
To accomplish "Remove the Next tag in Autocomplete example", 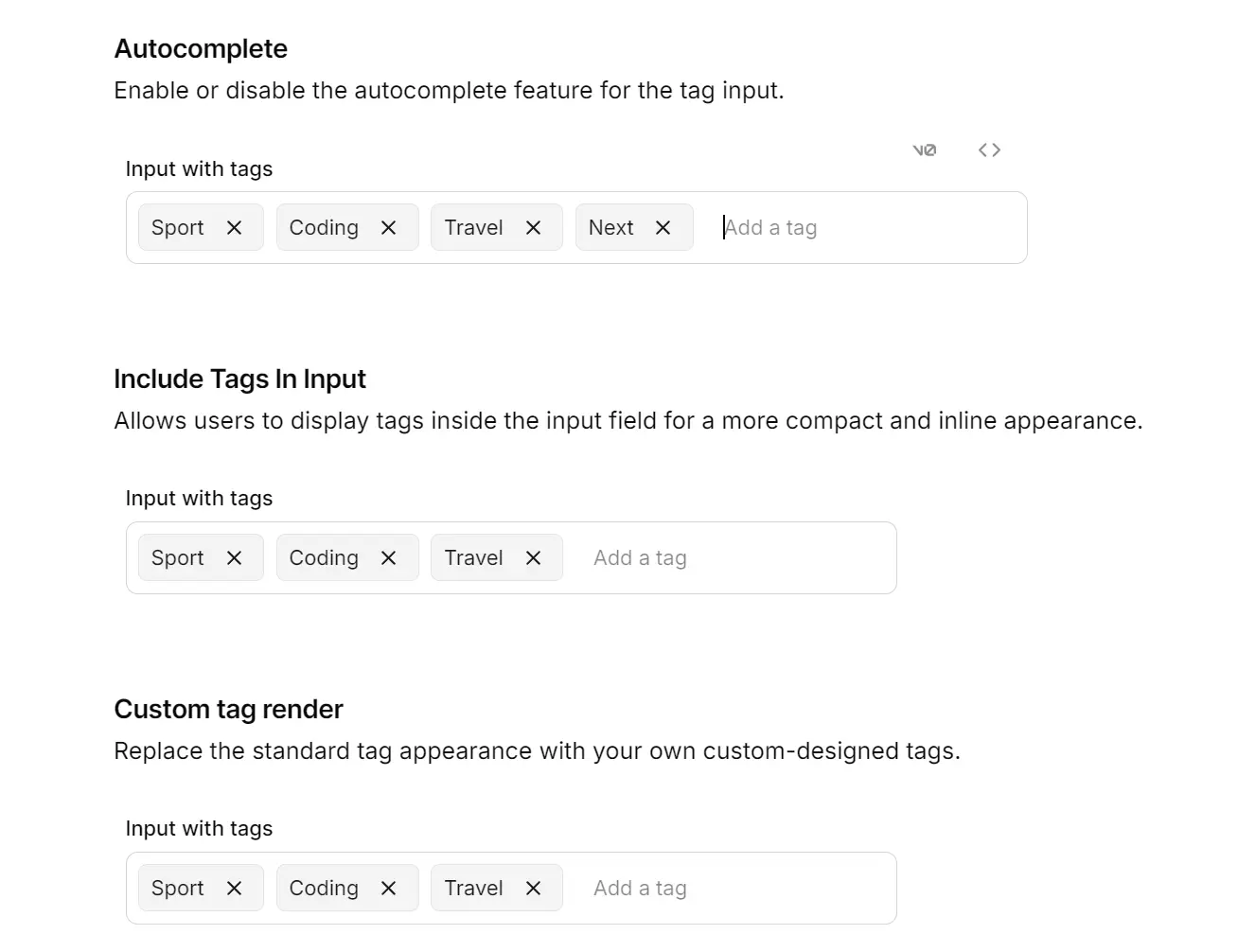I will (x=662, y=227).
